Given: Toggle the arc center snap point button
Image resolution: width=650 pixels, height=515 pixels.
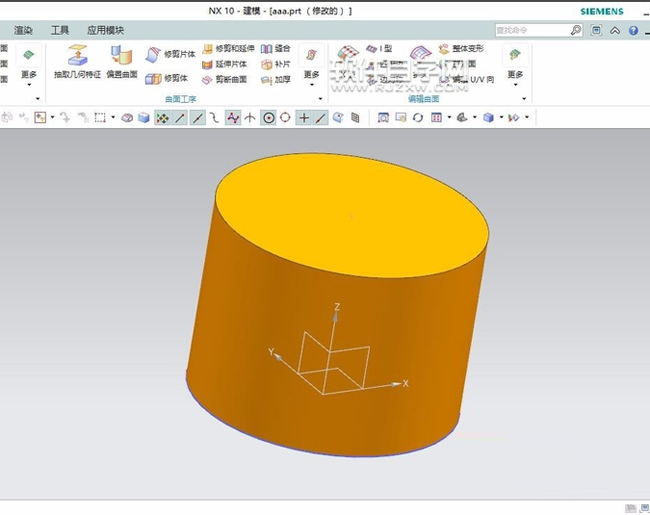Looking at the screenshot, I should (x=268, y=118).
